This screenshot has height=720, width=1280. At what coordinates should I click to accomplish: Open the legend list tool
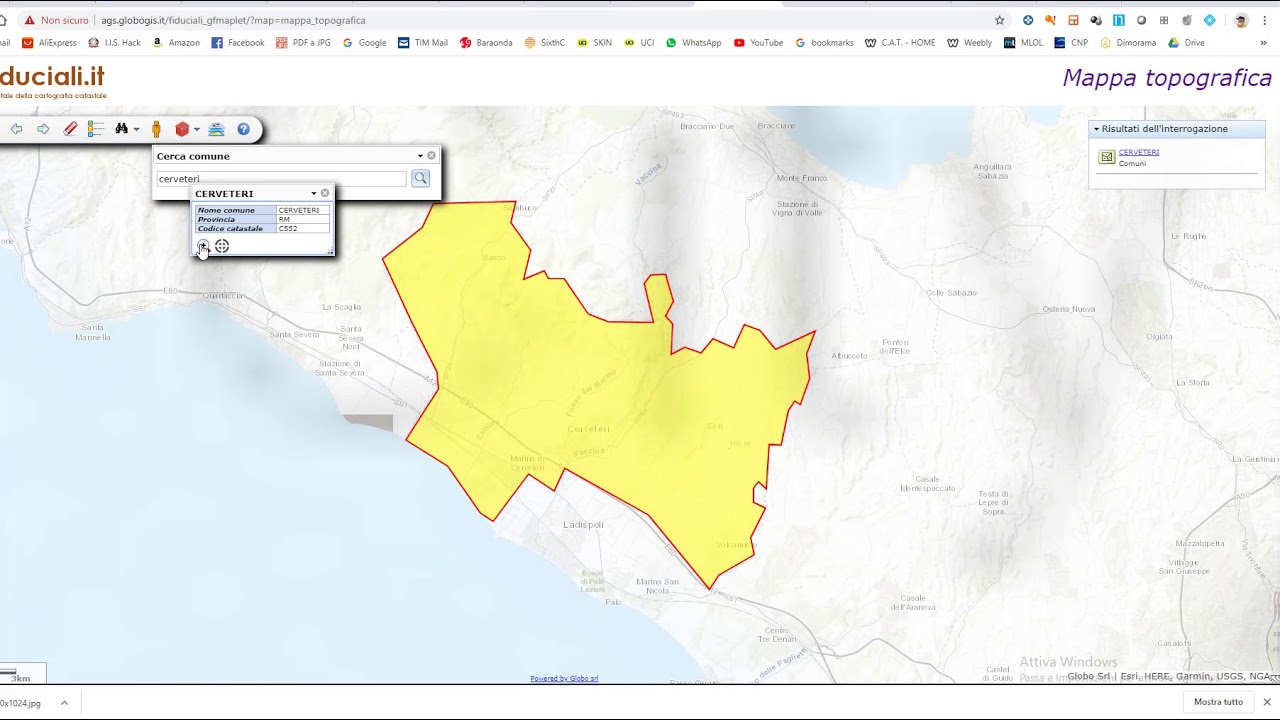pos(96,129)
